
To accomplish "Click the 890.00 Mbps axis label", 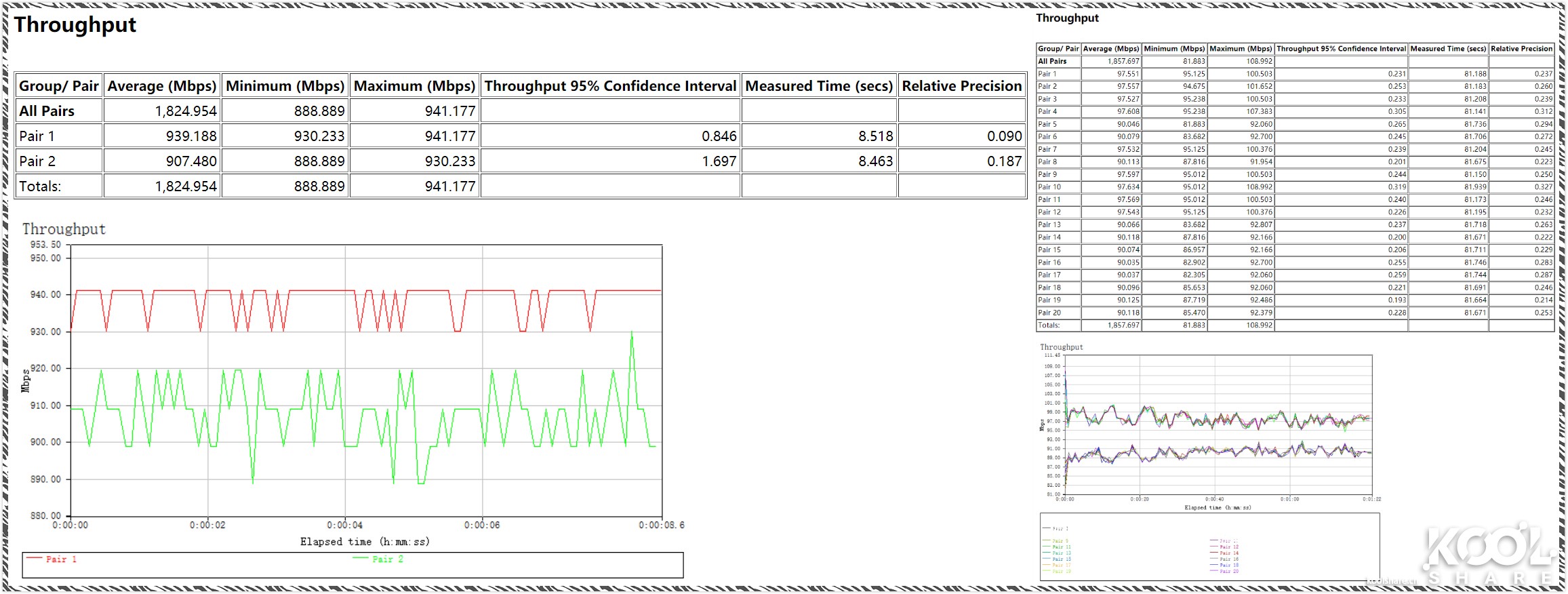I will click(x=45, y=479).
